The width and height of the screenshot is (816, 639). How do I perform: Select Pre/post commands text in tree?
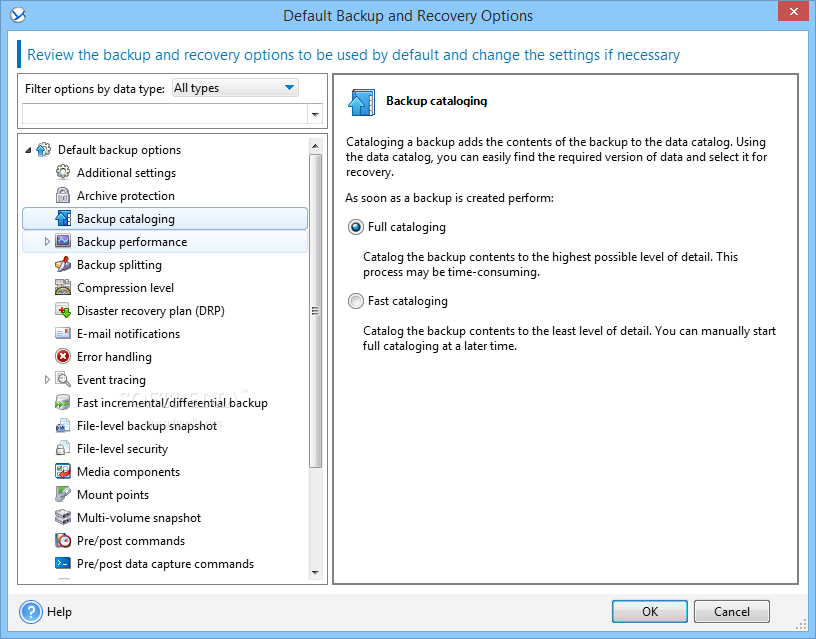point(131,541)
